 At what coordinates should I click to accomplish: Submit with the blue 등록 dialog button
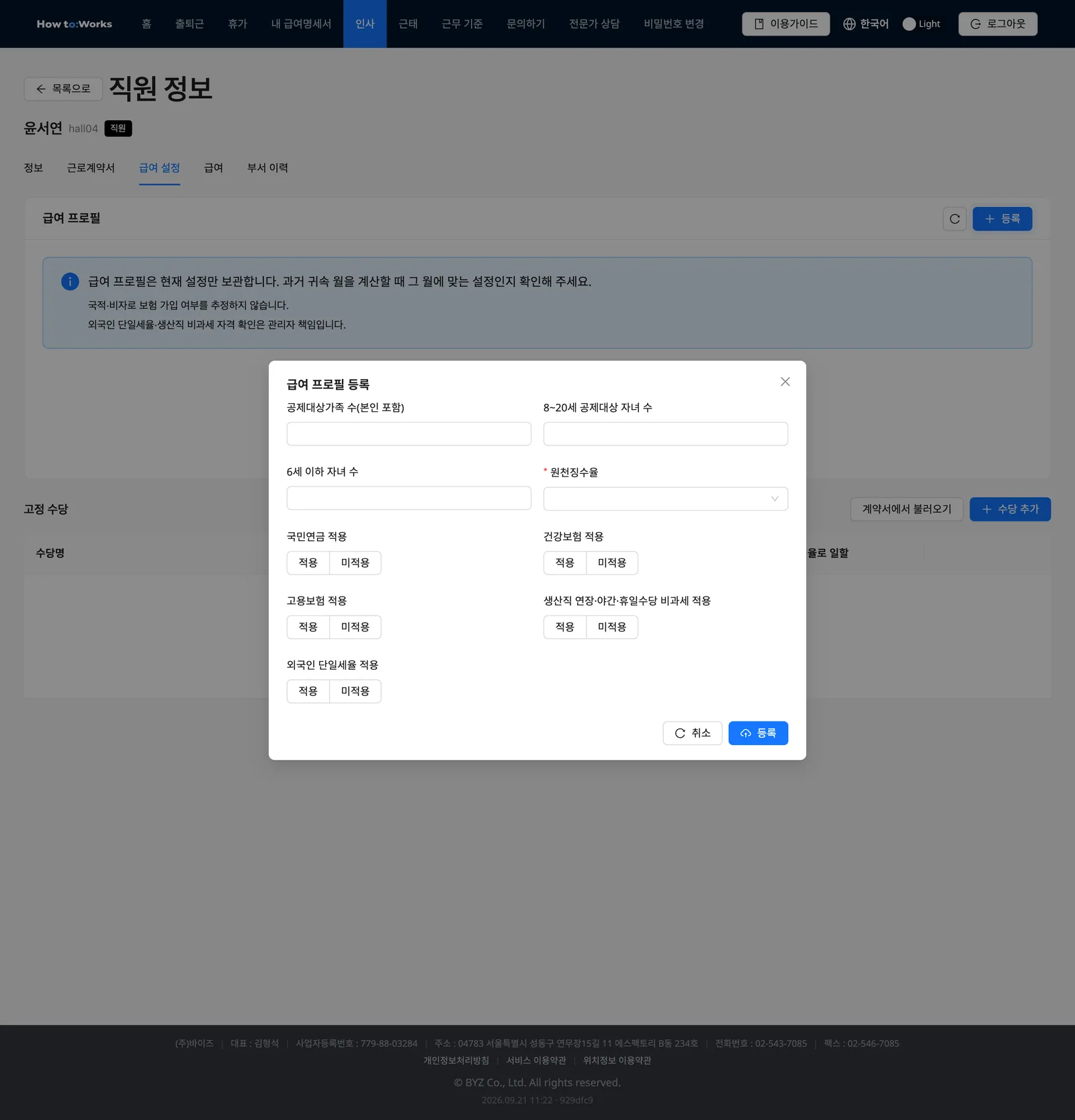[758, 733]
